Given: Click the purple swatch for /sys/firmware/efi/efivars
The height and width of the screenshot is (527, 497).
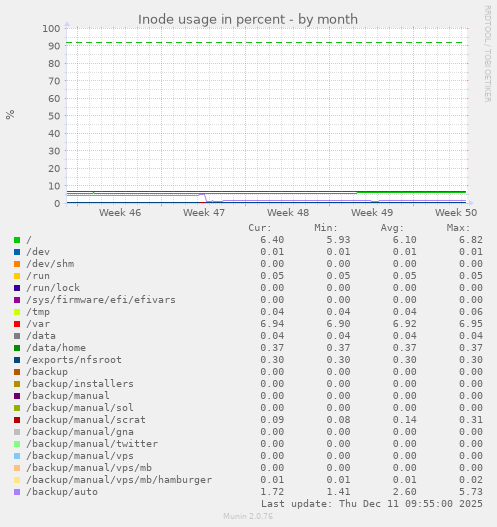Looking at the screenshot, I should (17, 300).
